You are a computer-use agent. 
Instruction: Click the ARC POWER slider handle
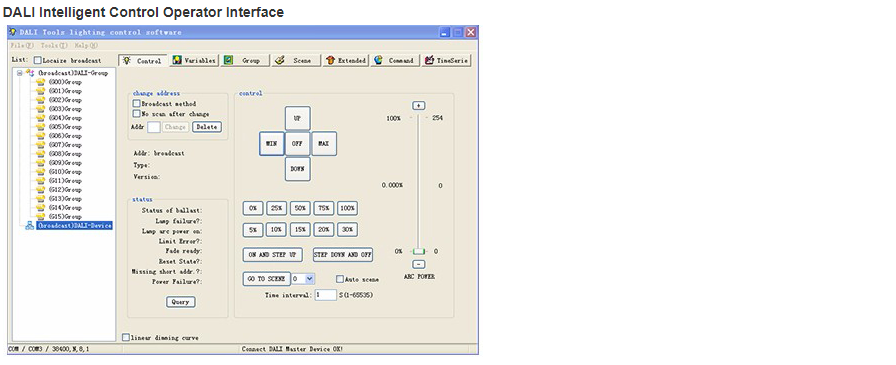(x=419, y=251)
